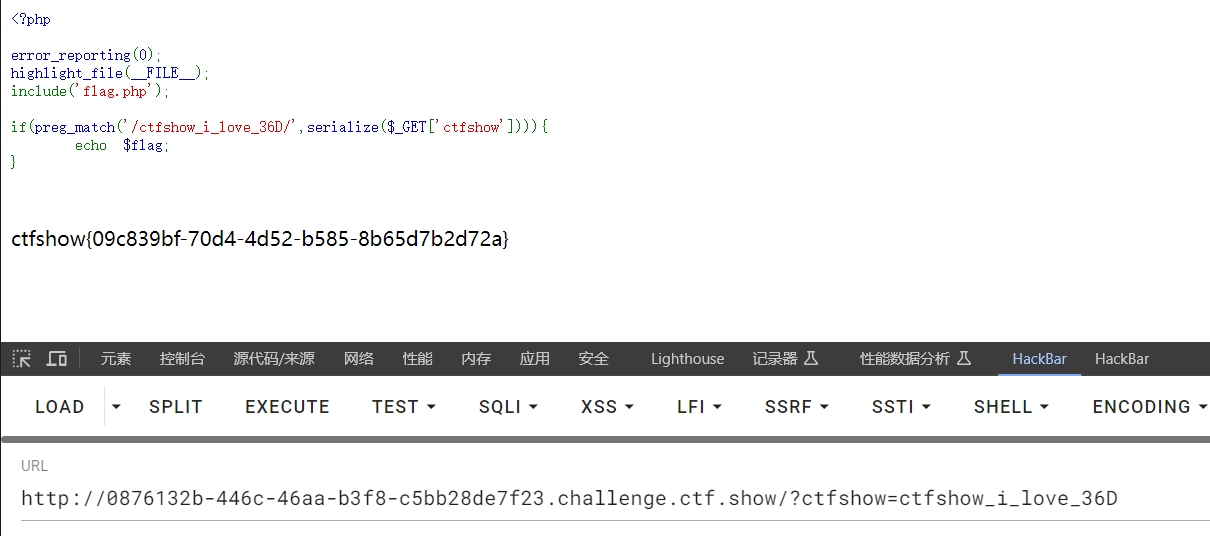
Task: Click the SPLIT button
Action: click(176, 407)
